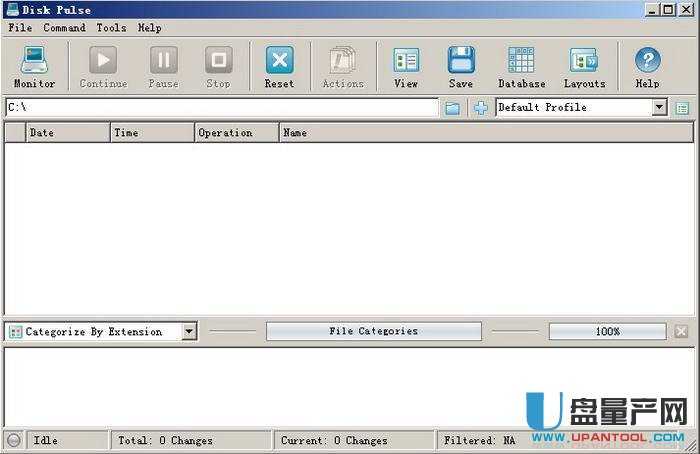
Task: Open the Categorize By Extension dropdown
Action: [x=189, y=332]
